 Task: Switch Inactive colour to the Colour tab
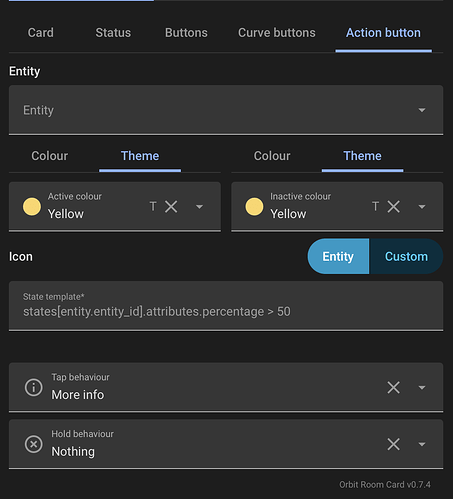pos(272,156)
